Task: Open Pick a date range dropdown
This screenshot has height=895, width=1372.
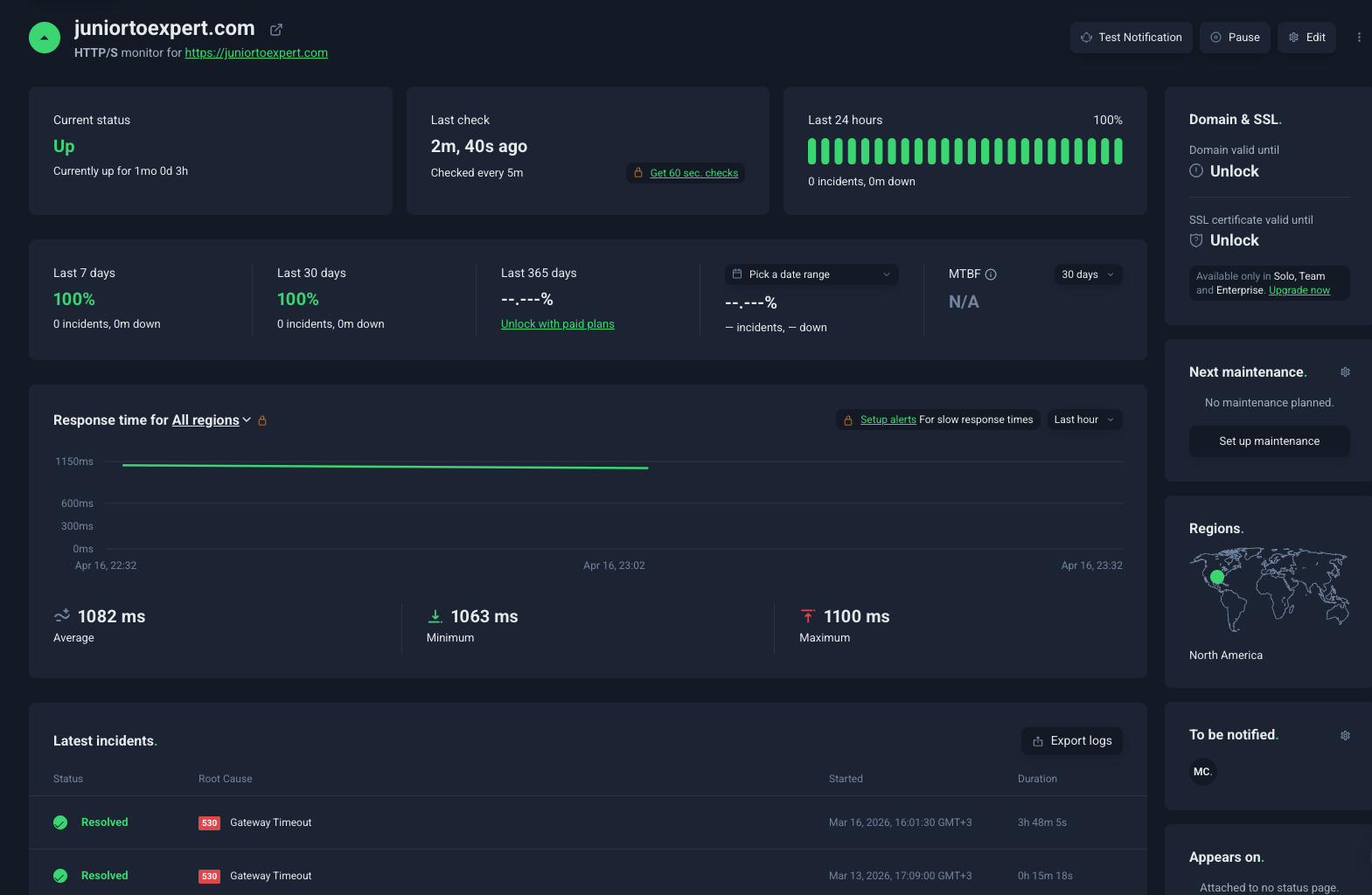Action: [811, 274]
